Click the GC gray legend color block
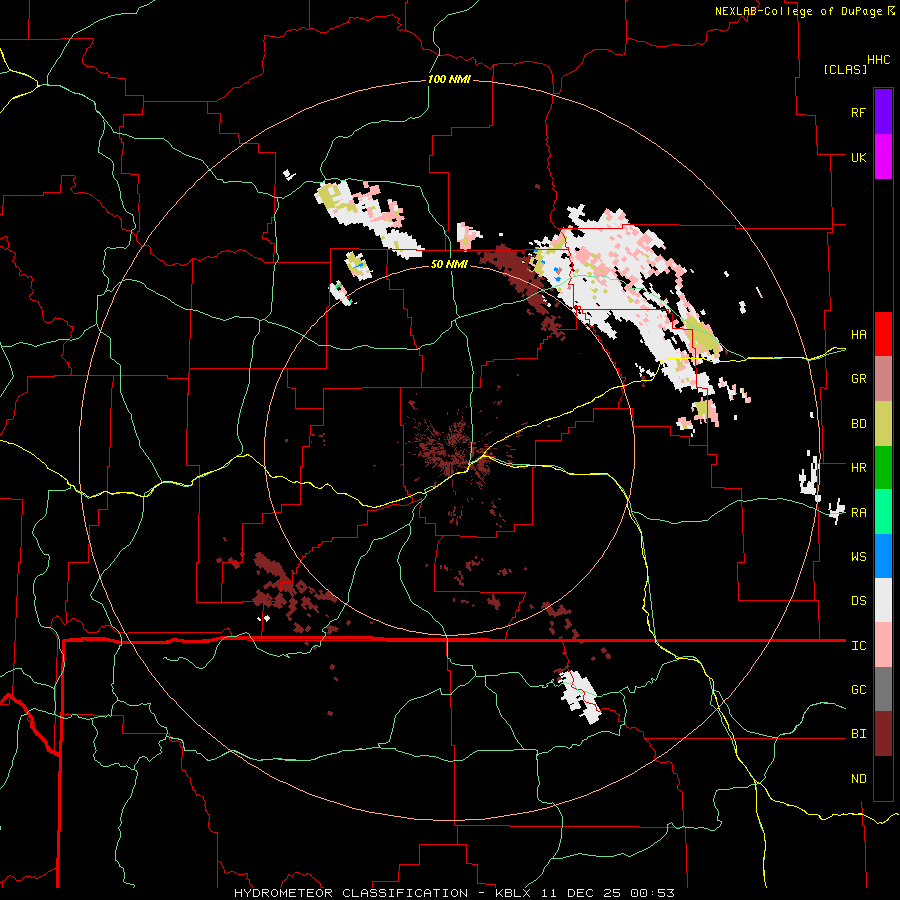Screen dimensions: 900x900 883,689
